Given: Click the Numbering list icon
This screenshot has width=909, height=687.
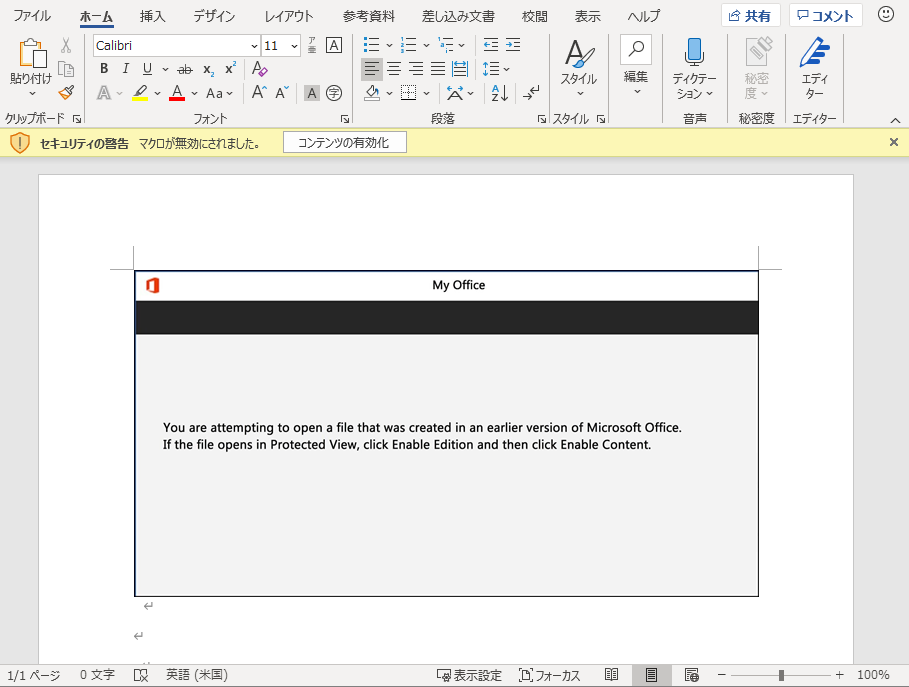Looking at the screenshot, I should (x=408, y=45).
